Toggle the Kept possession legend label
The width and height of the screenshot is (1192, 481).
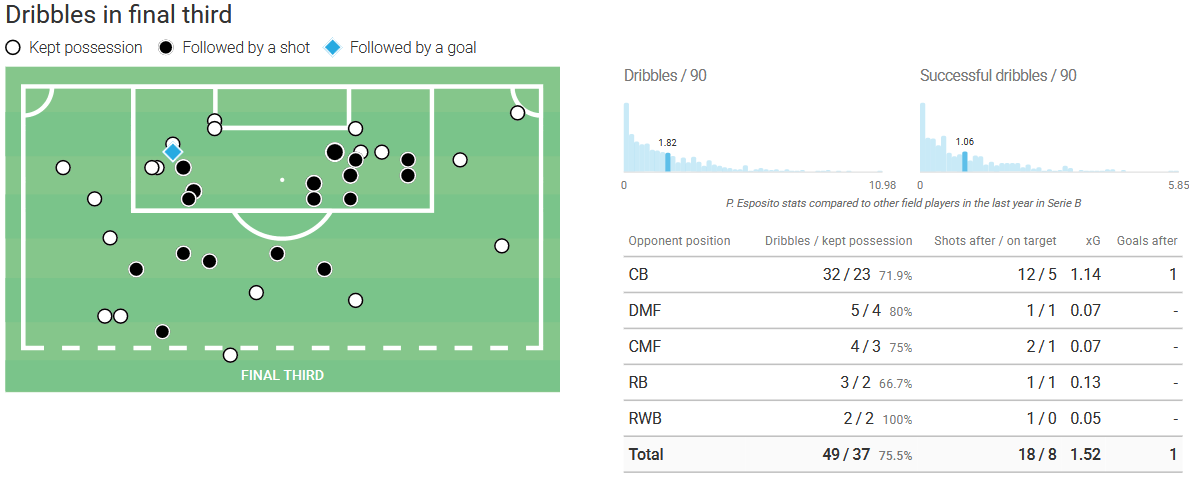point(86,47)
